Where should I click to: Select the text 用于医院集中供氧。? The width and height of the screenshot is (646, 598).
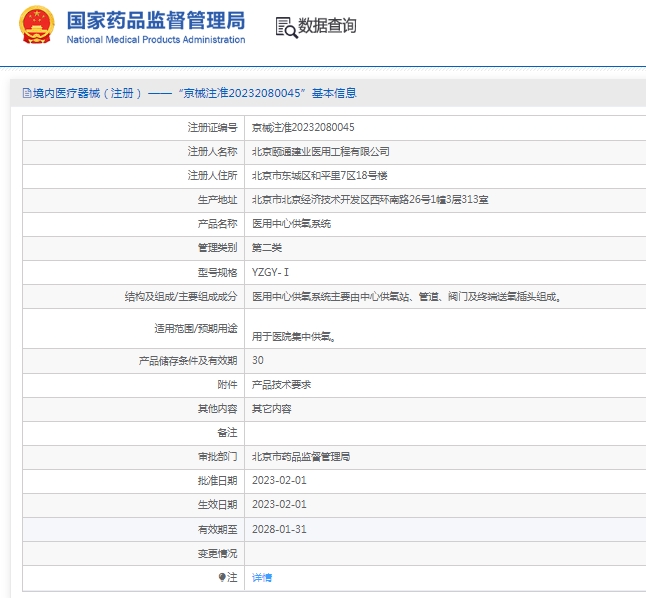coord(294,337)
